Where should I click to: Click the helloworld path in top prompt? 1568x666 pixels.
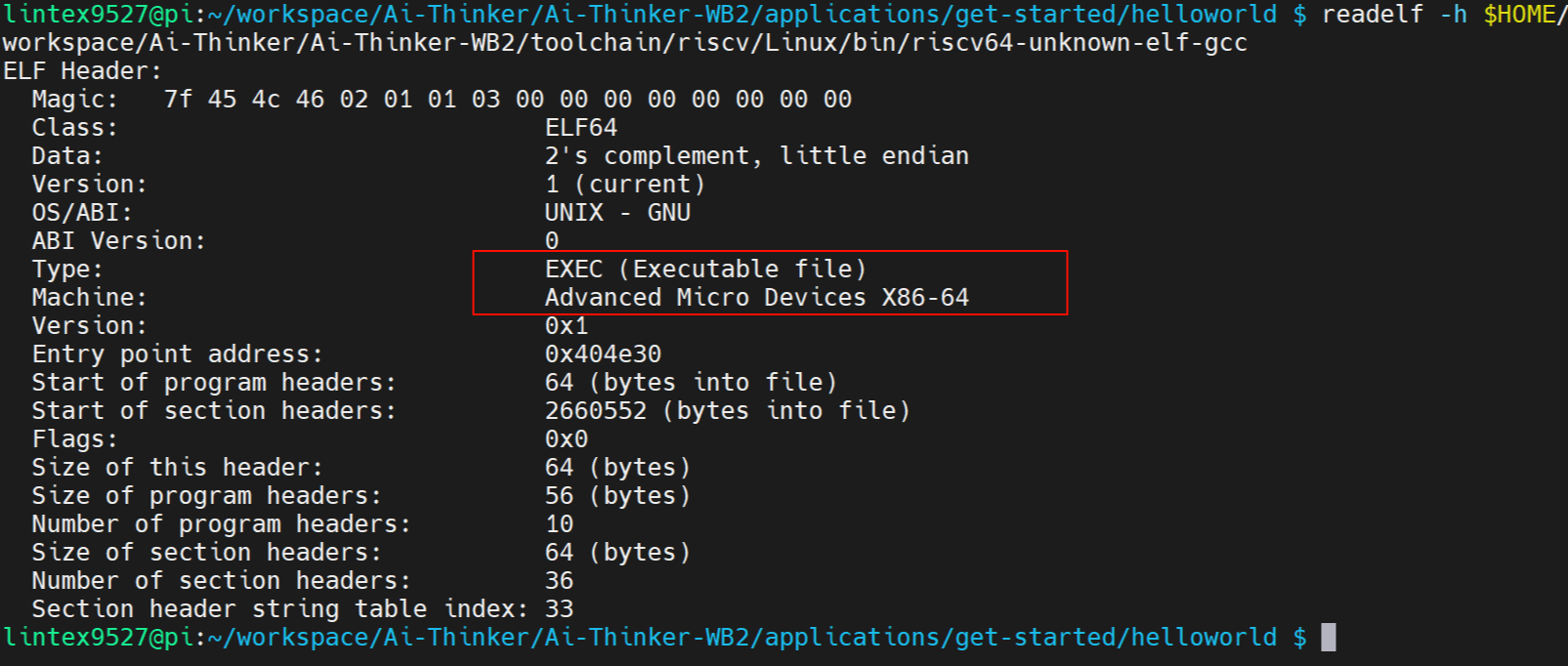(1204, 15)
